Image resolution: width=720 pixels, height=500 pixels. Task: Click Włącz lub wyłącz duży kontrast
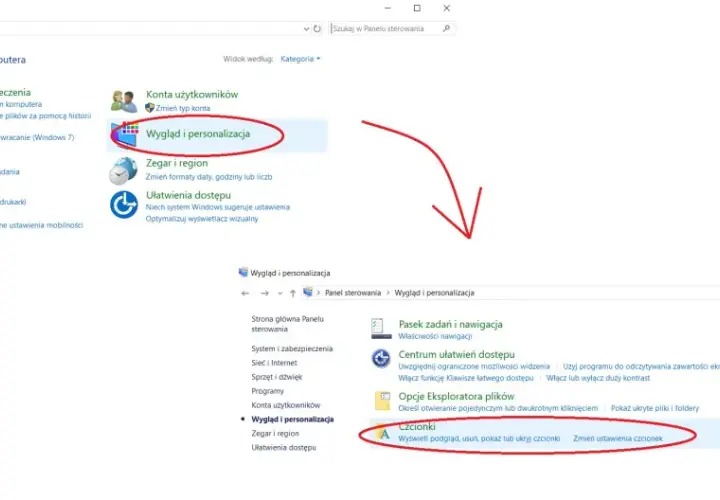(598, 378)
